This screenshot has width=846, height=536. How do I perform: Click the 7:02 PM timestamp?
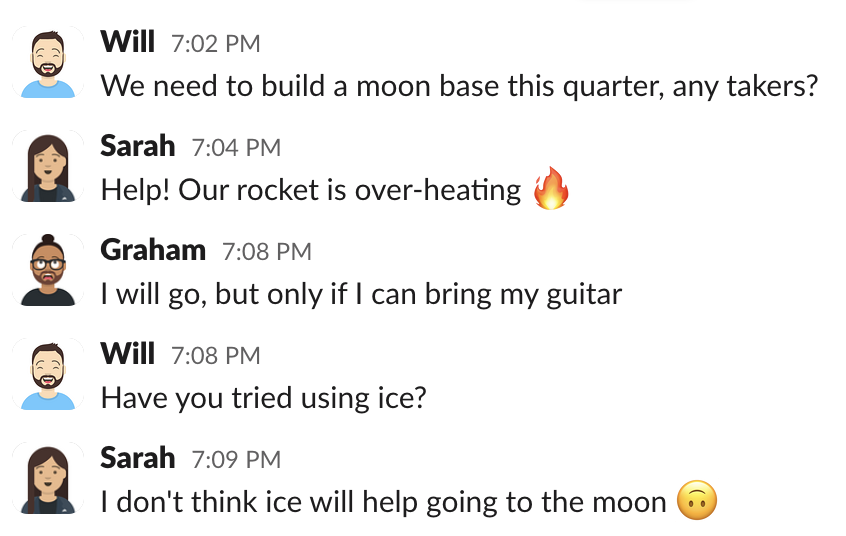point(216,44)
